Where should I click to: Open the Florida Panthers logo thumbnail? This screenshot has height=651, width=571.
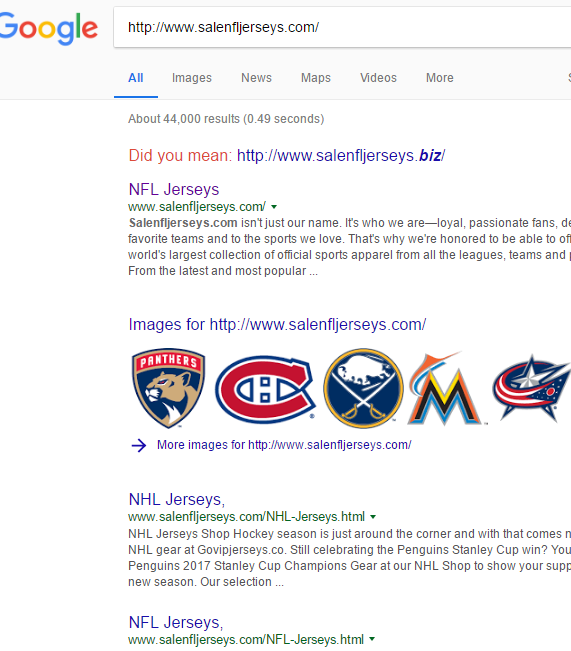pos(168,388)
